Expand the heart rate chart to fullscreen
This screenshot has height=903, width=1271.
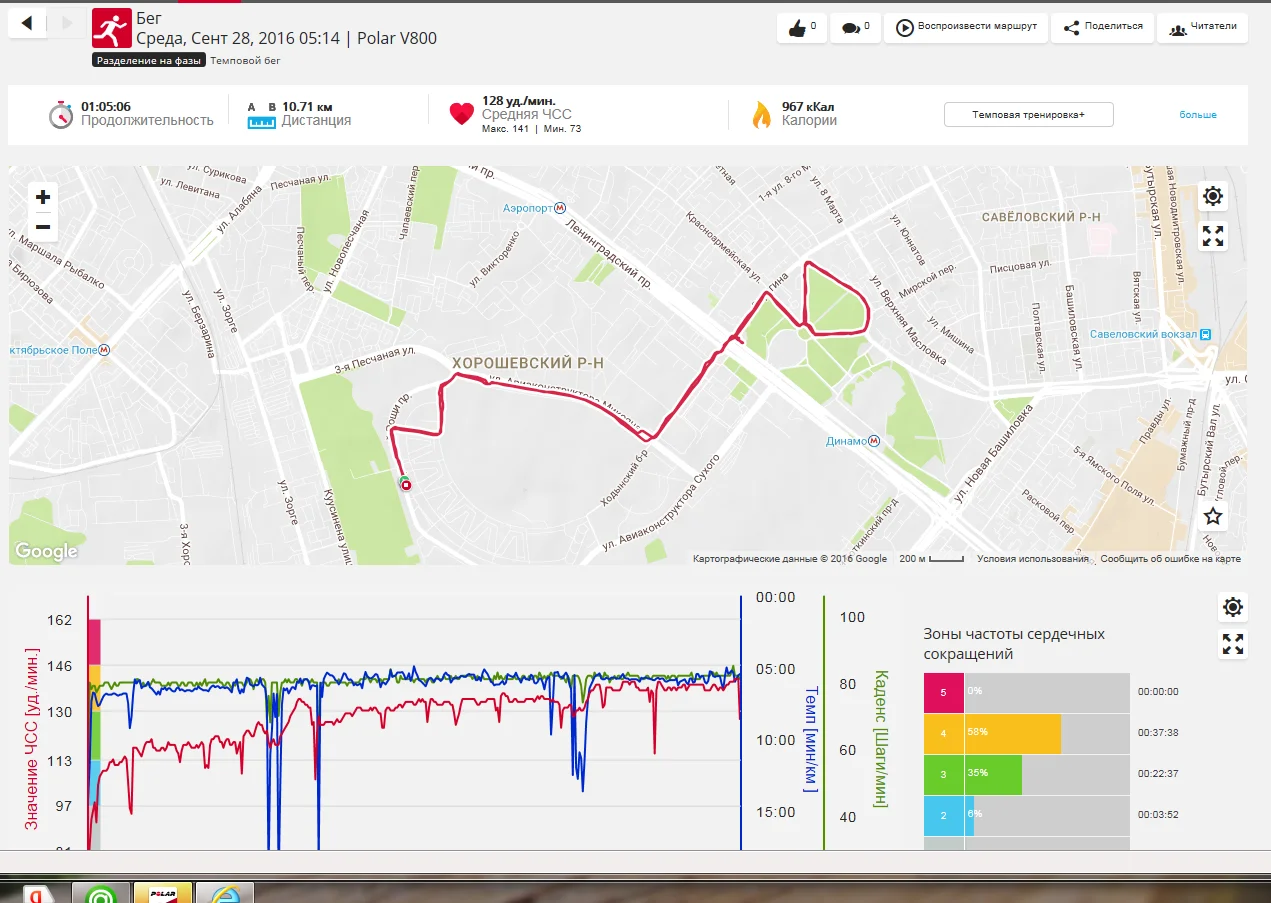tap(1233, 645)
